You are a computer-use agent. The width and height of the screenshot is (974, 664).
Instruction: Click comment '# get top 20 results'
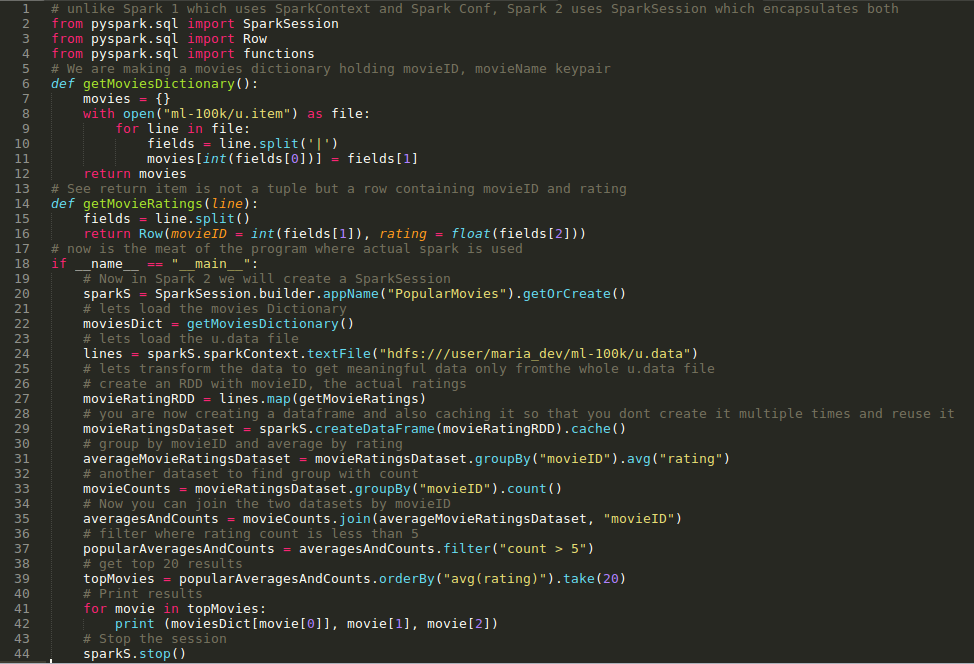(x=163, y=563)
